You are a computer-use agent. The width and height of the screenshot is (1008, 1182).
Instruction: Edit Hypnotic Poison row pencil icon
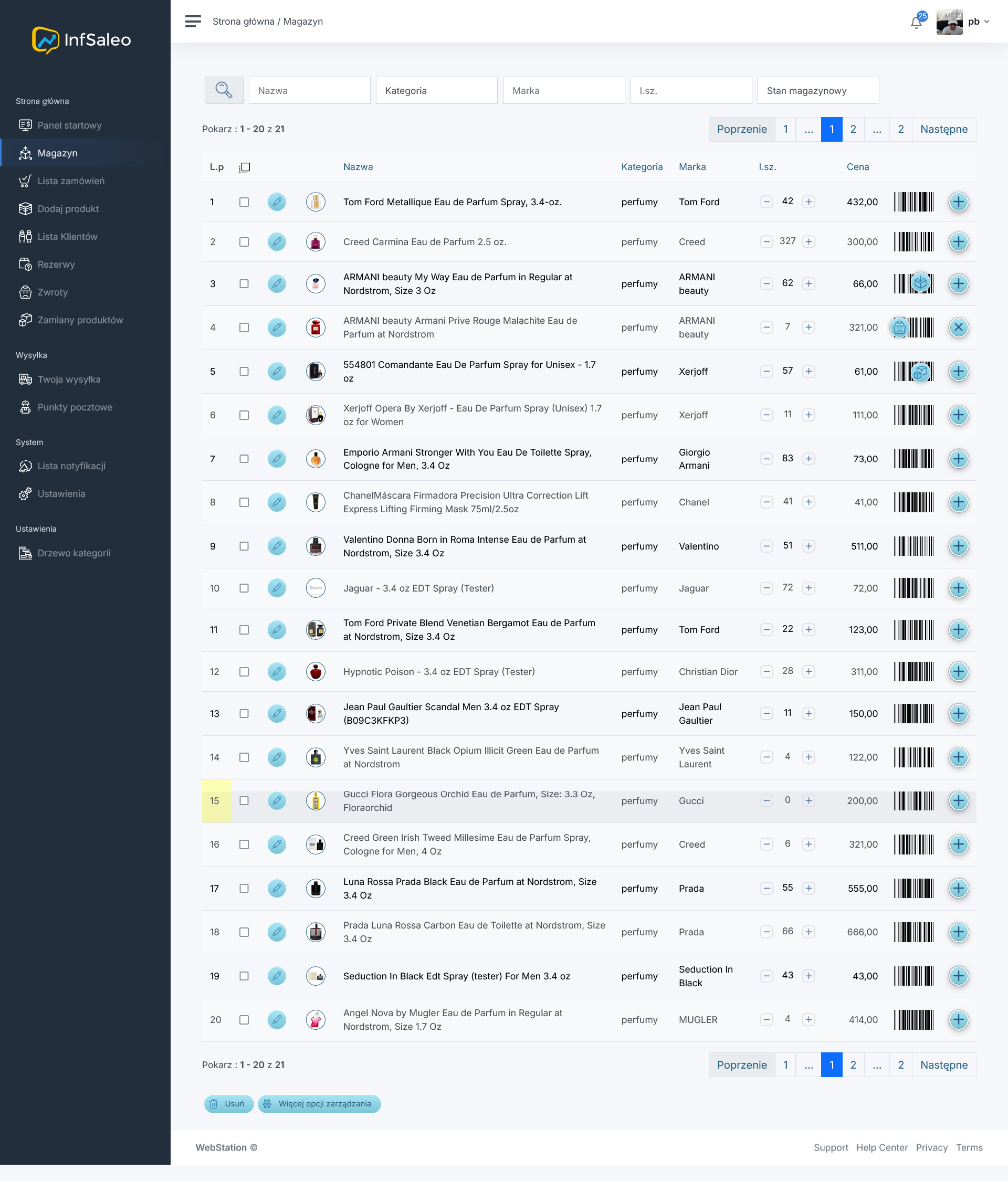tap(277, 672)
